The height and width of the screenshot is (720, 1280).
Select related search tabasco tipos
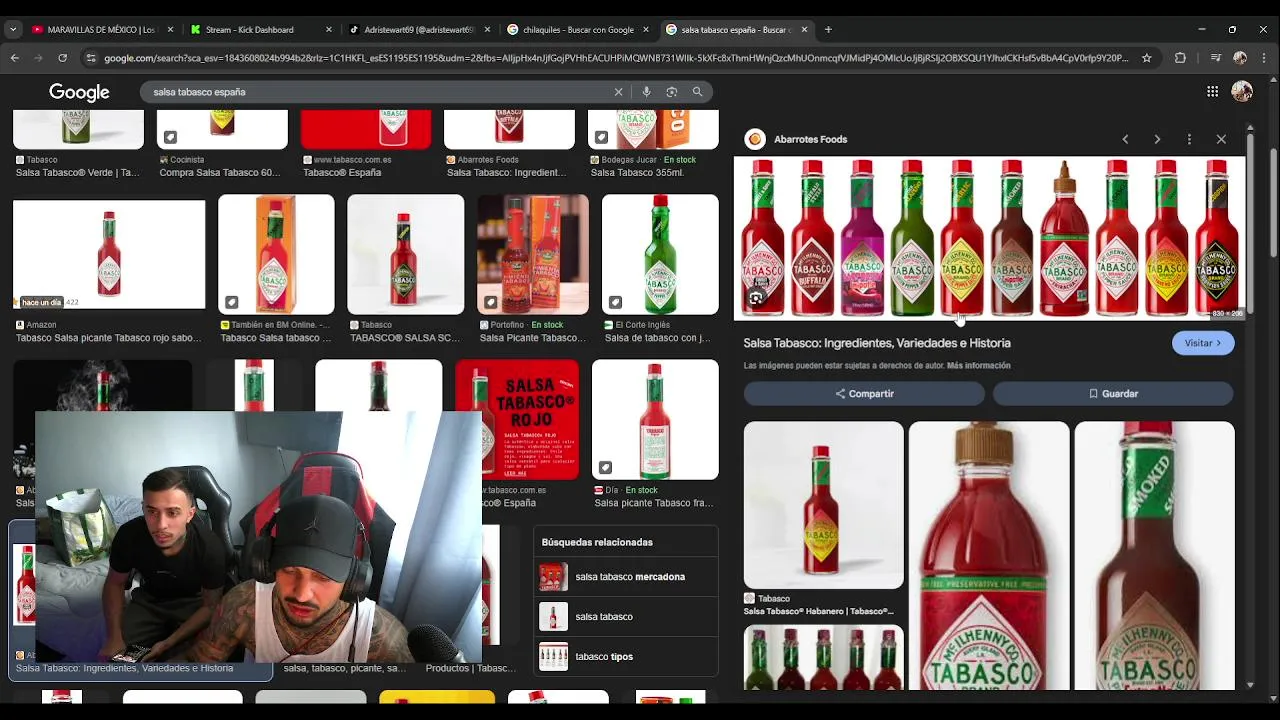click(x=626, y=657)
